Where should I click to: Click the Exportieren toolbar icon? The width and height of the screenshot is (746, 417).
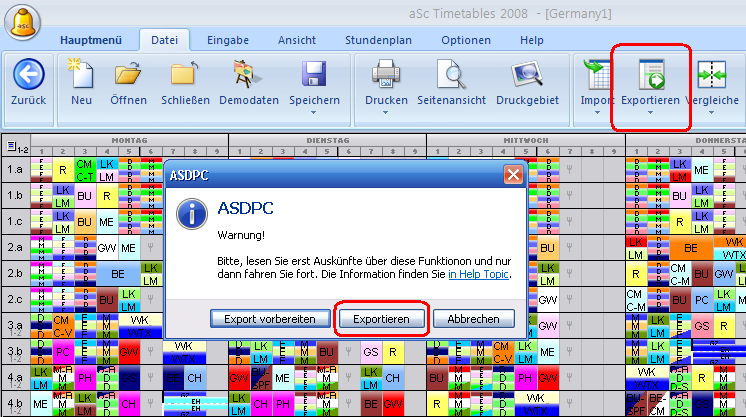[651, 74]
